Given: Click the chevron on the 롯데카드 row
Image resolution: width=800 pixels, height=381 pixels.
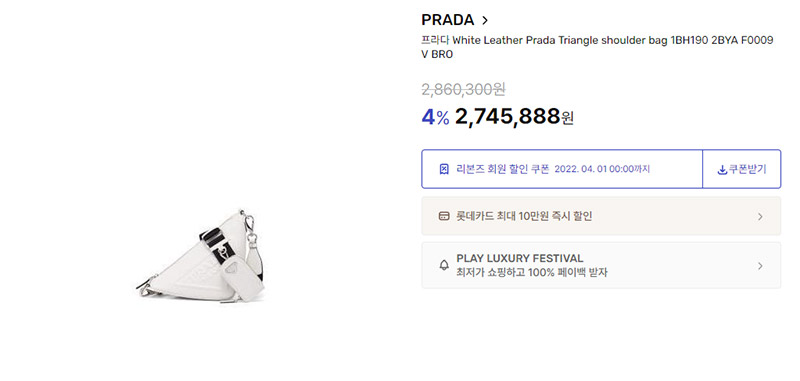Looking at the screenshot, I should point(760,217).
